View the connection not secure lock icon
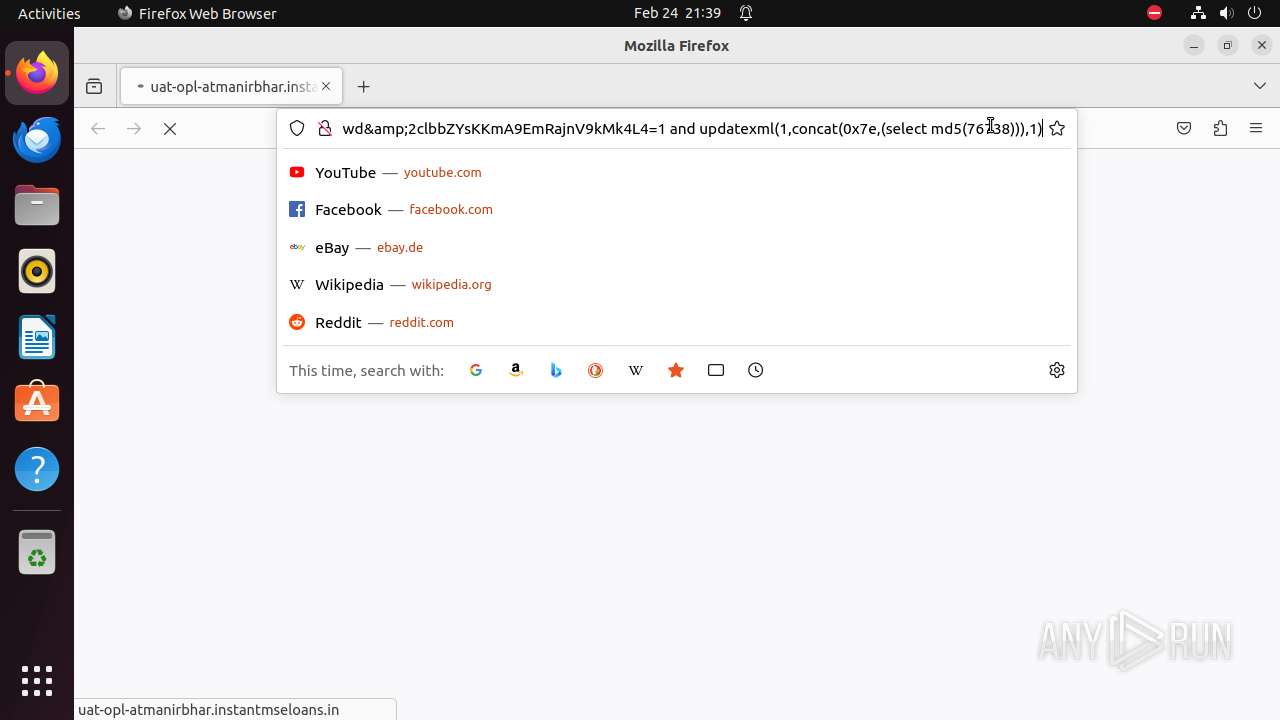This screenshot has height=720, width=1280. click(324, 128)
